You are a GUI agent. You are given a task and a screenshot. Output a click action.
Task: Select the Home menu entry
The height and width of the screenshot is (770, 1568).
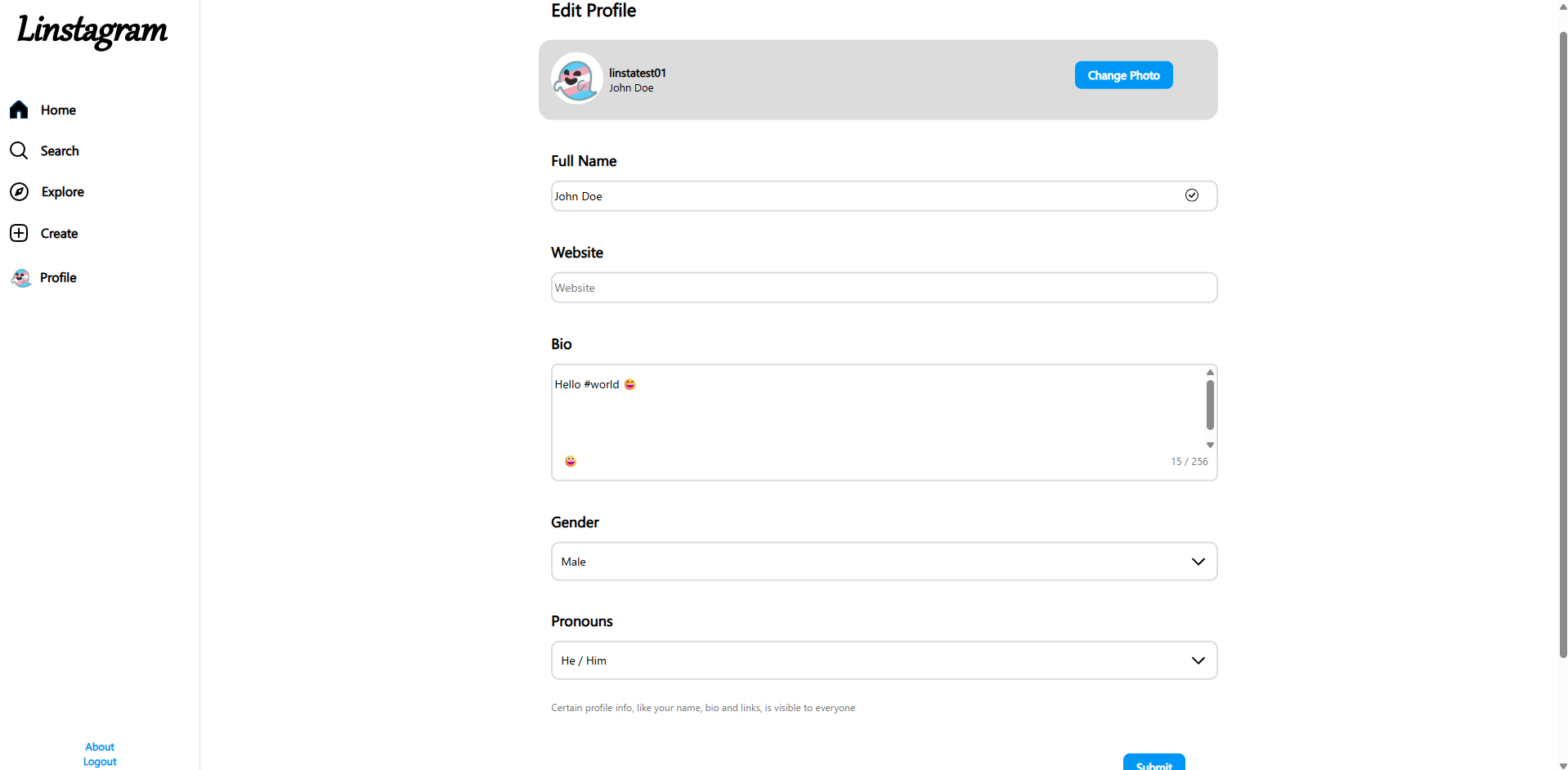click(x=58, y=110)
